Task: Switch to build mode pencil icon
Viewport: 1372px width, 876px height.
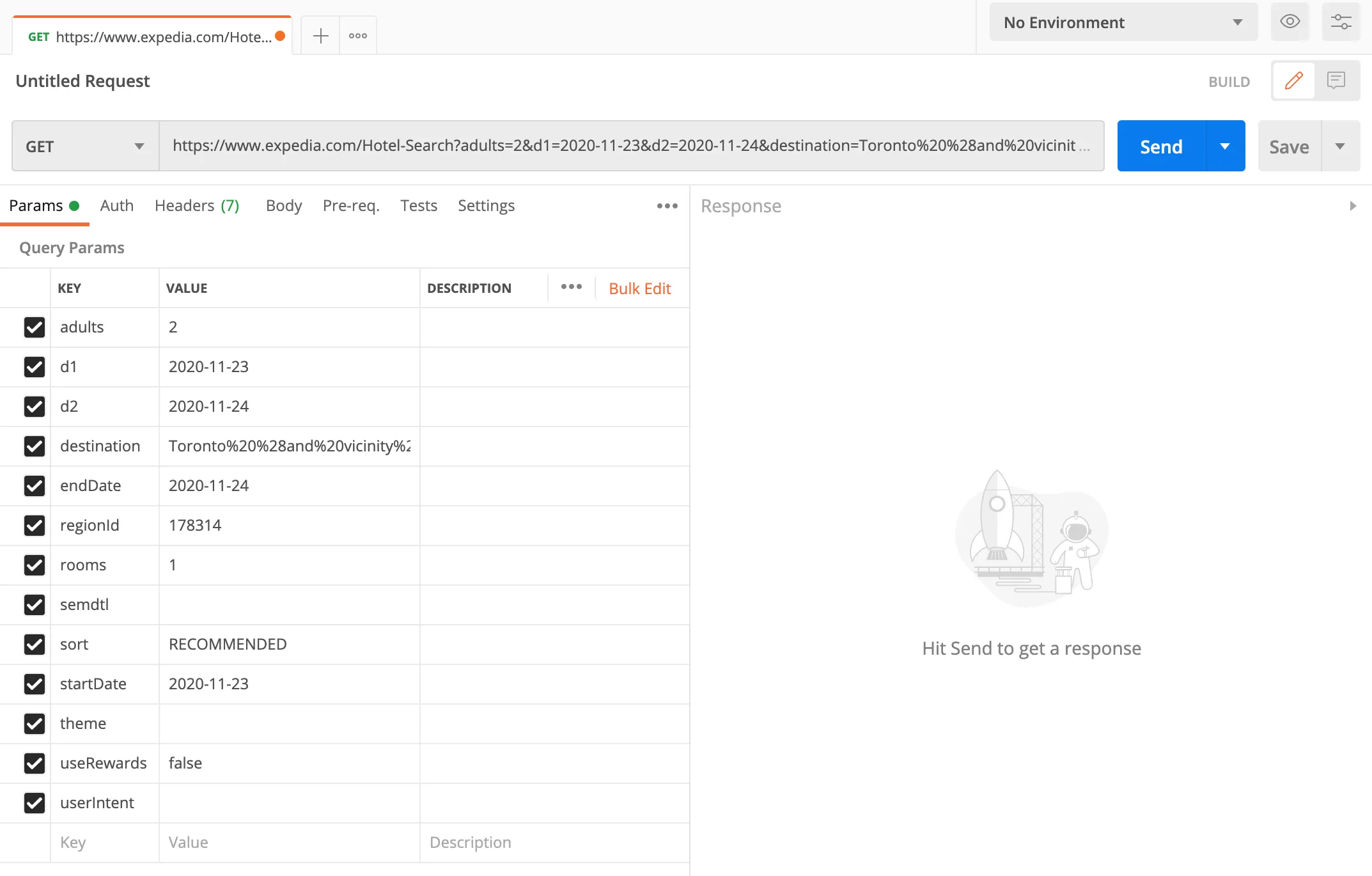Action: [x=1293, y=81]
